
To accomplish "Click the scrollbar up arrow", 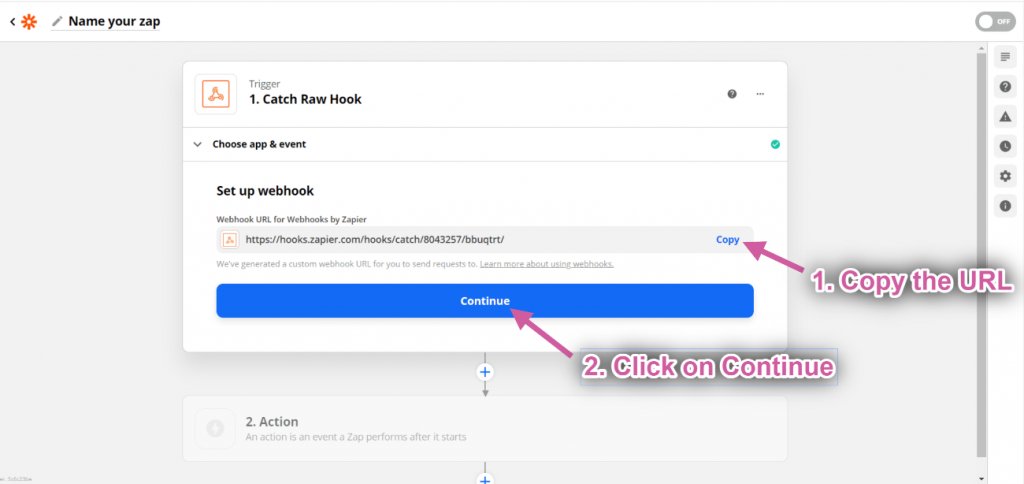I will click(982, 48).
